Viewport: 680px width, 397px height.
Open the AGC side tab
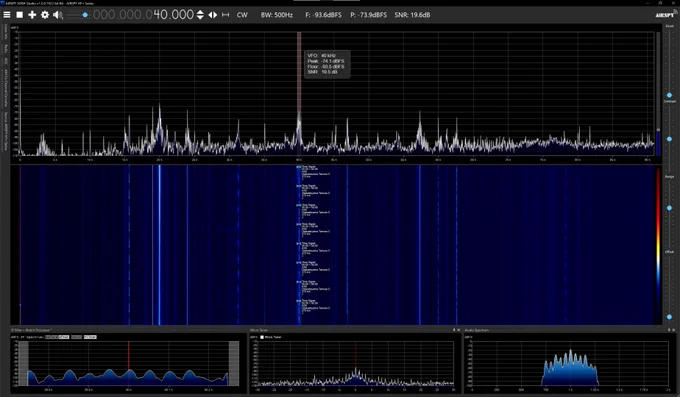[x=6, y=61]
